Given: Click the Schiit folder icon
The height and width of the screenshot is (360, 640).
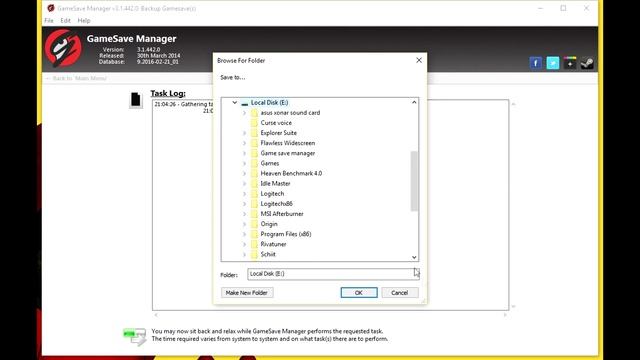Looking at the screenshot, I should point(254,254).
